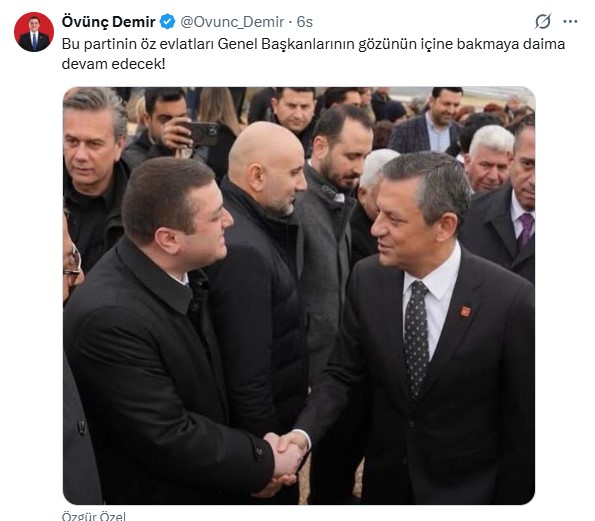Click the 'devam edecek!' text line
The width and height of the screenshot is (595, 521).
113,64
